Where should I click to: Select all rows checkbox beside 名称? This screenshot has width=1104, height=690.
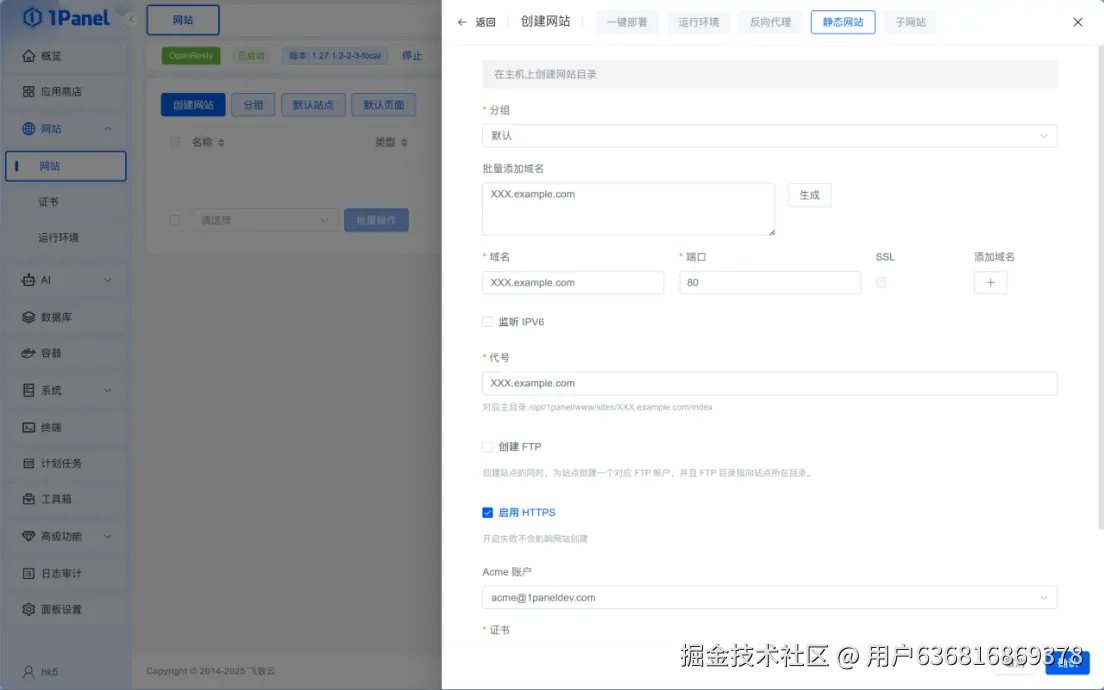[x=175, y=142]
